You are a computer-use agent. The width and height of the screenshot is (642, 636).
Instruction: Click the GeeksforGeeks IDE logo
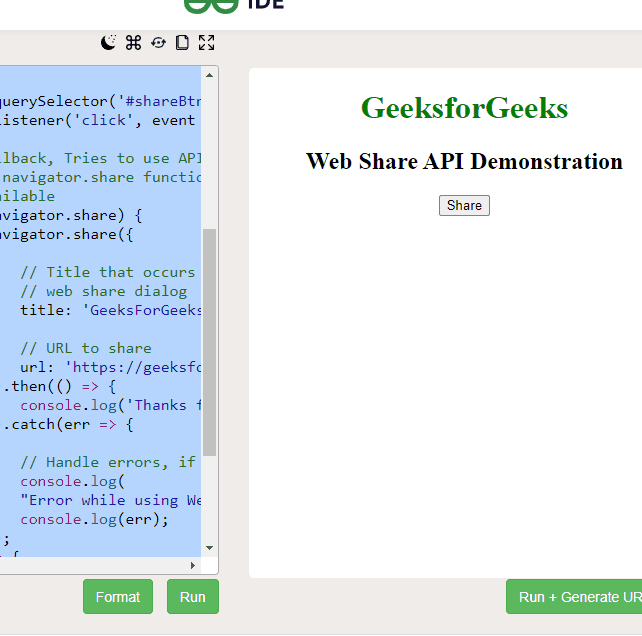pyautogui.click(x=234, y=5)
